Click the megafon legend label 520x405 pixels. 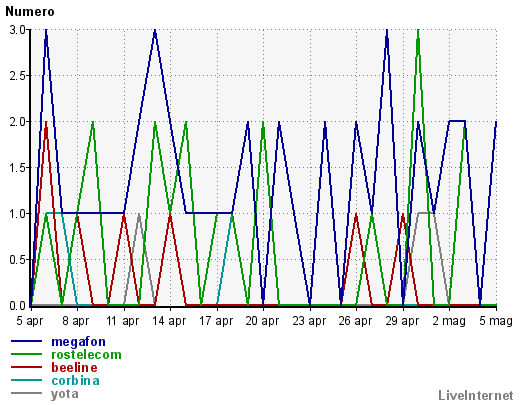coord(78,342)
